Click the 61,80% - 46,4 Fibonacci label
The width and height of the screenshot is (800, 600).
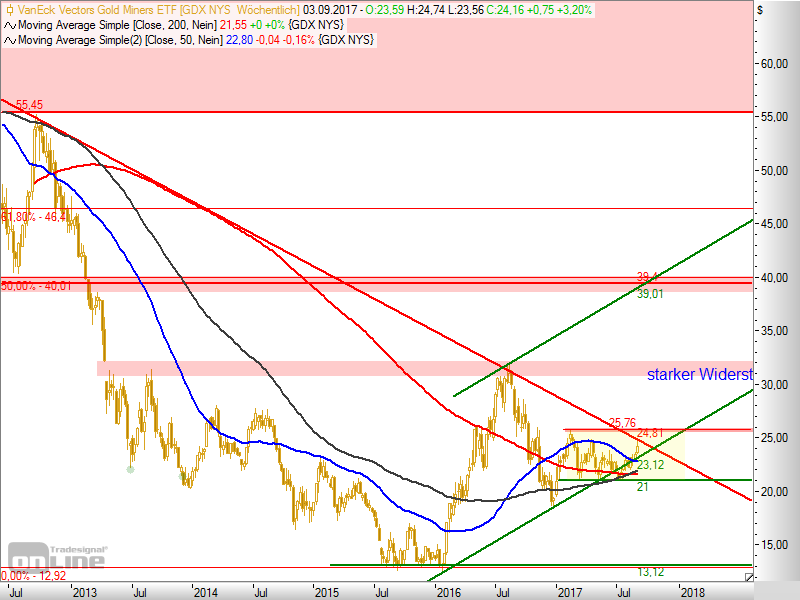tap(34, 217)
